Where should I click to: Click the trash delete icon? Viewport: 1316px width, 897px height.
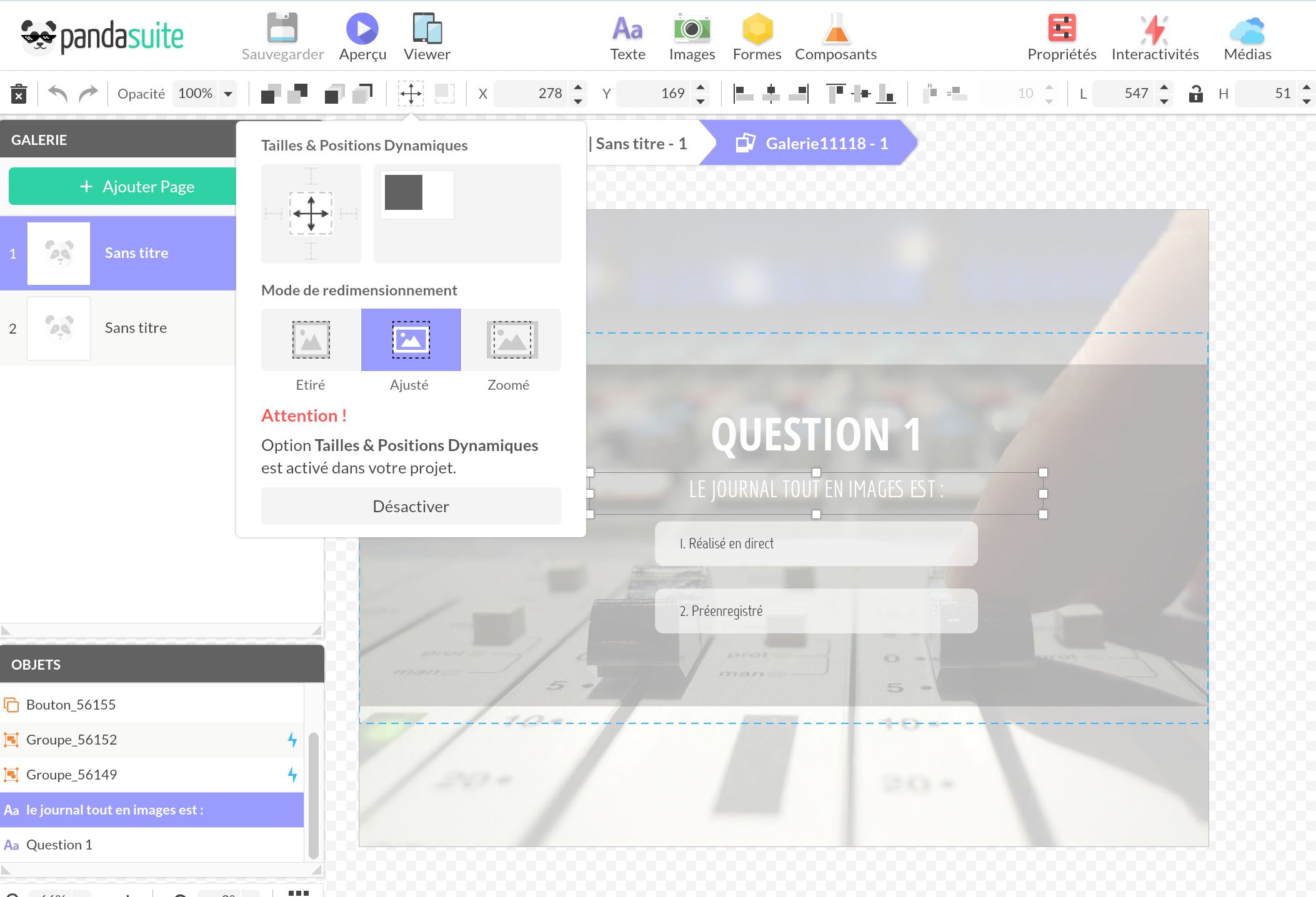pyautogui.click(x=19, y=94)
